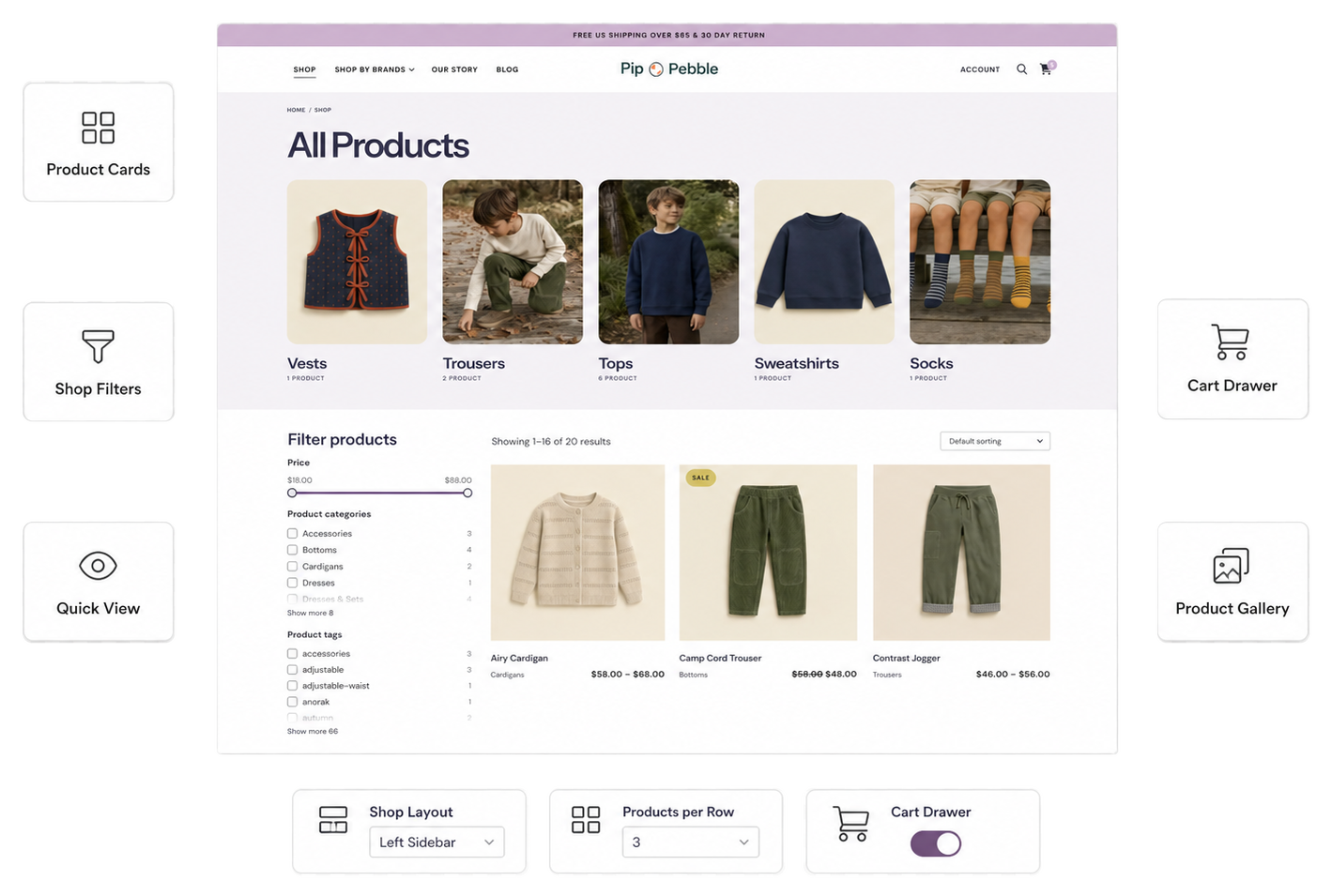This screenshot has height=896, width=1332.
Task: Check the Cardigans category checkbox
Action: click(292, 567)
